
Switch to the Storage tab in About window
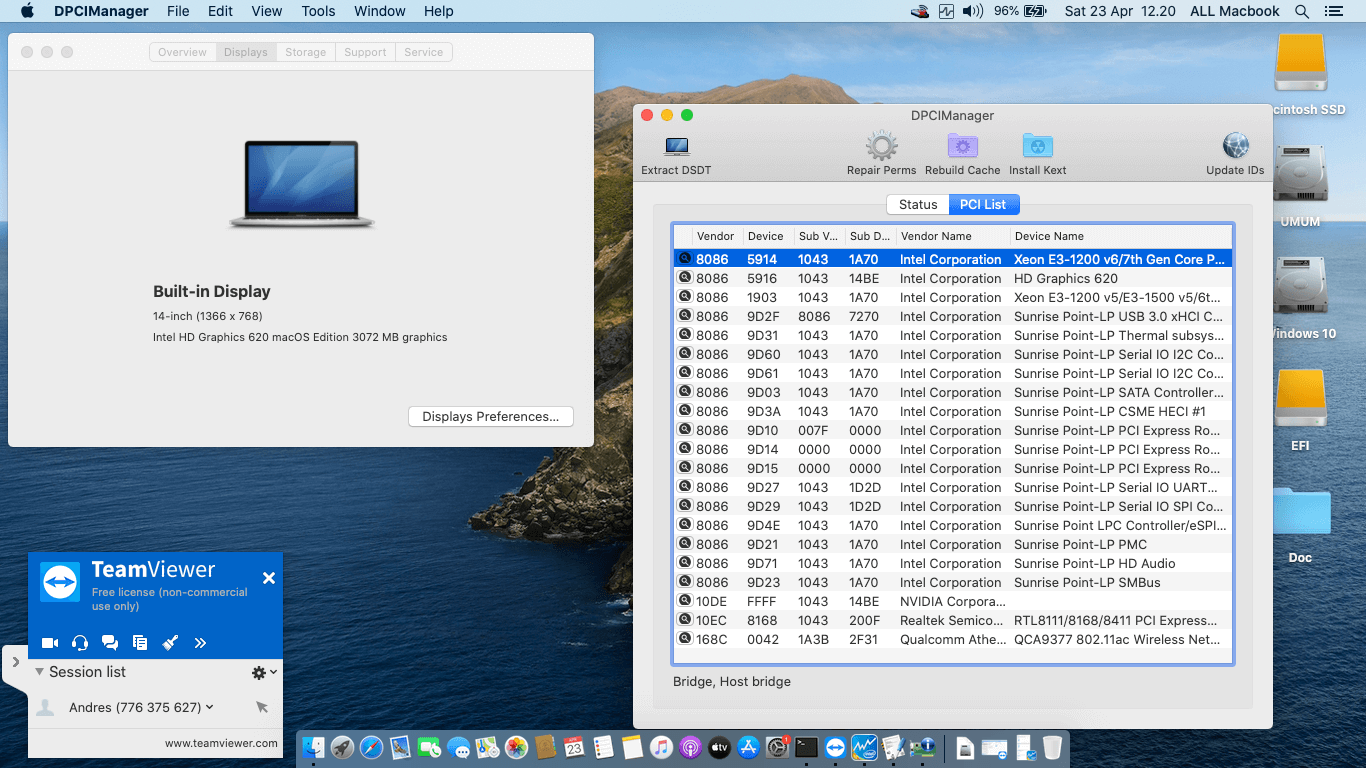coord(305,52)
